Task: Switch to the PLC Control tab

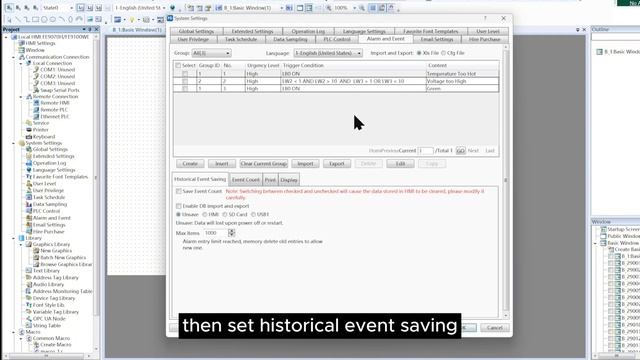Action: pos(337,40)
